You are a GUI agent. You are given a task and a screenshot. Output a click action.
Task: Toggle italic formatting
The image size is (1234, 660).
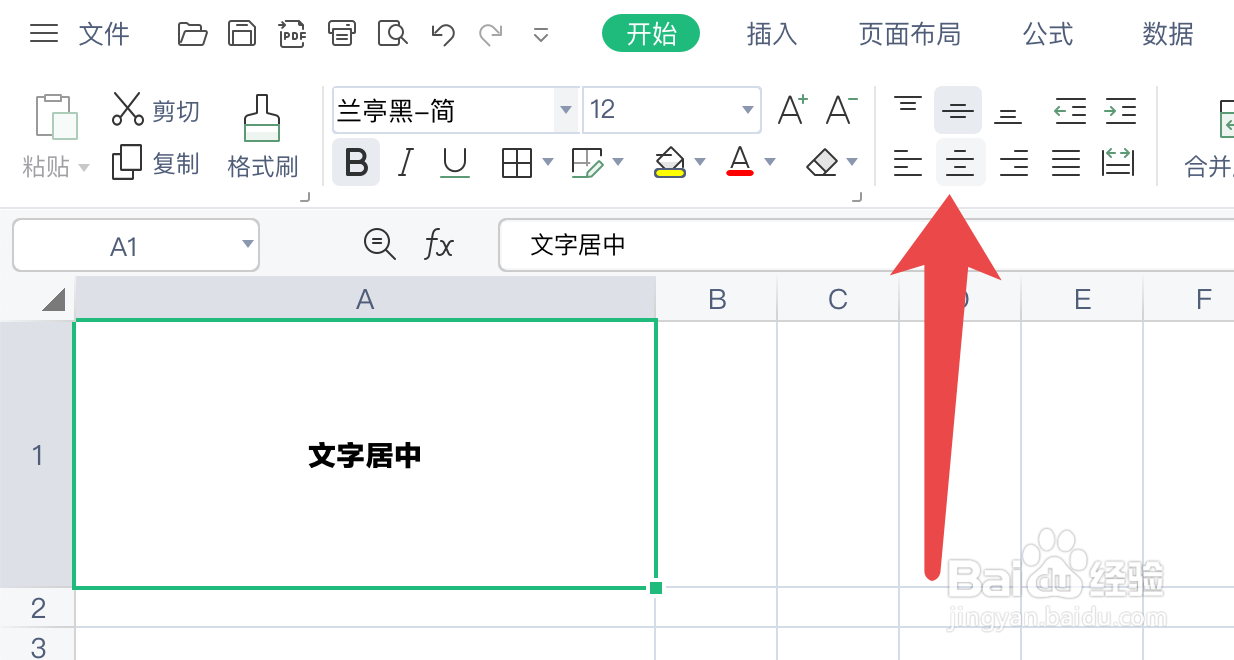click(405, 162)
